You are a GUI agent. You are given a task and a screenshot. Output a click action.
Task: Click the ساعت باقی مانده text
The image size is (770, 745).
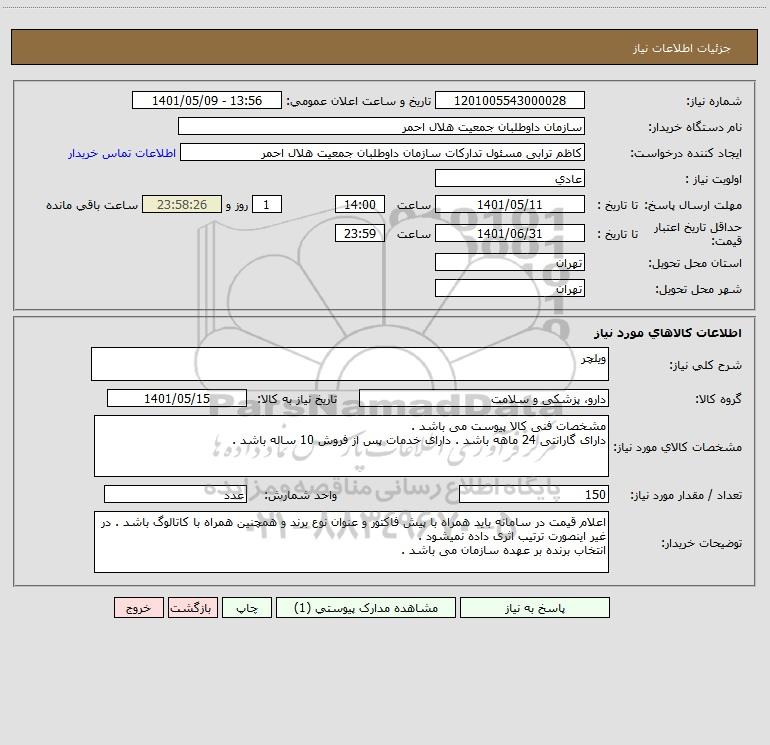[92, 205]
